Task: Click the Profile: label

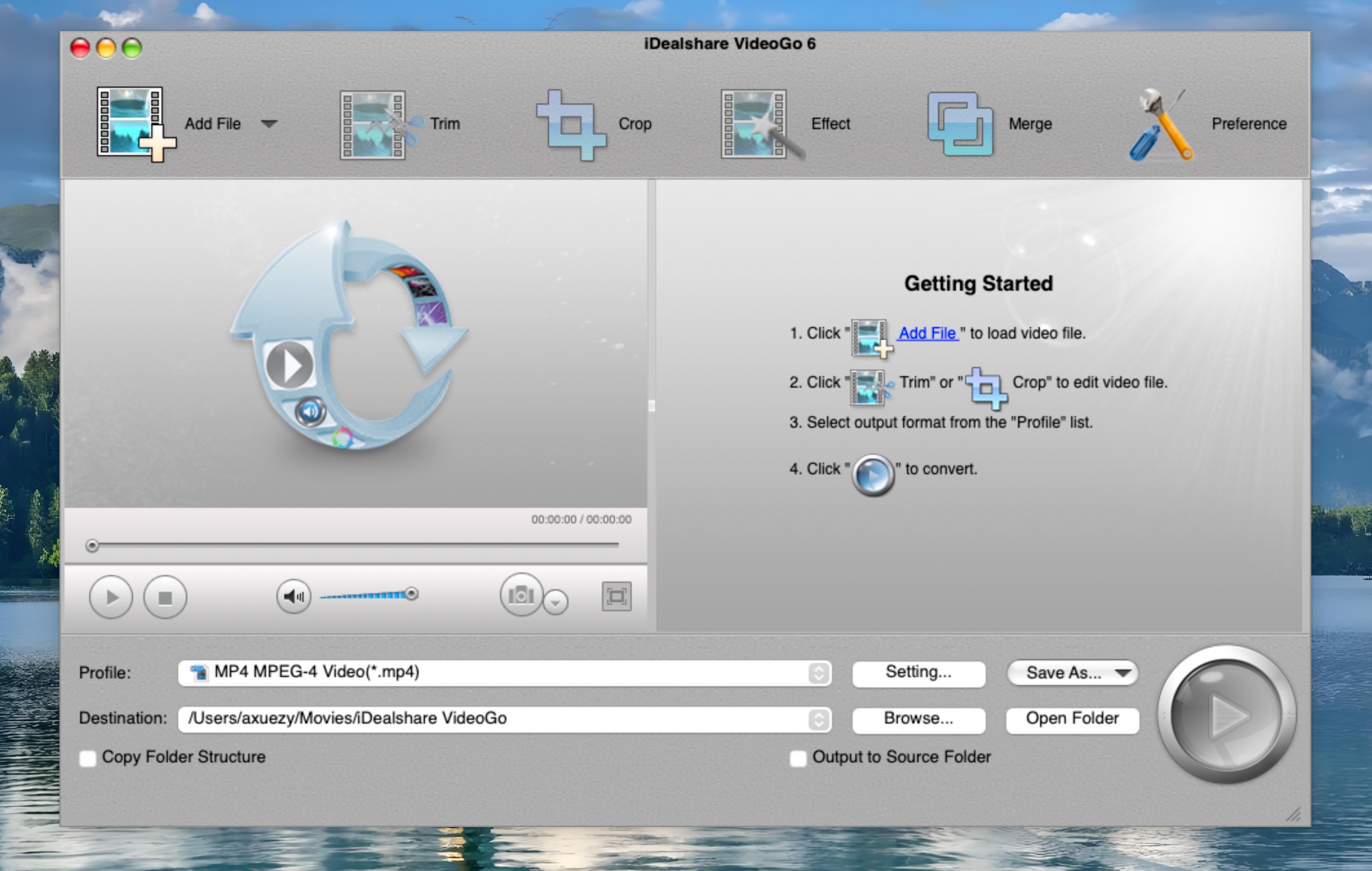Action: click(105, 673)
